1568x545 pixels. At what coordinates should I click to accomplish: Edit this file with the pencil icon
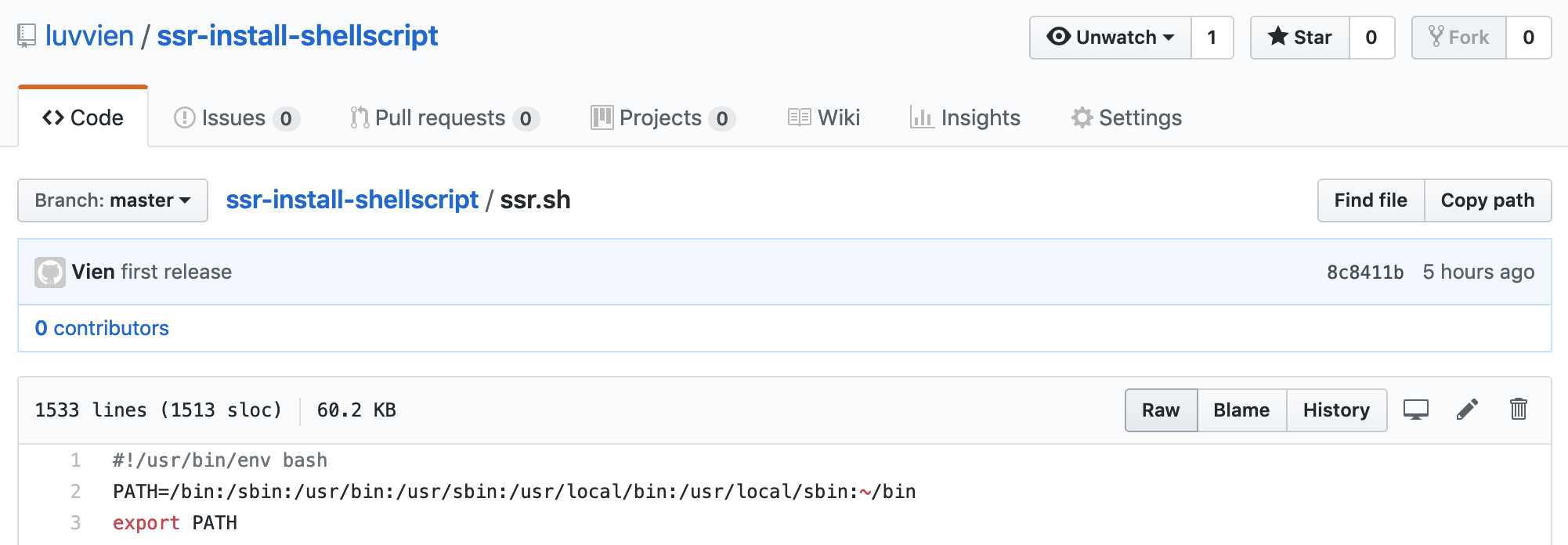pyautogui.click(x=1467, y=410)
